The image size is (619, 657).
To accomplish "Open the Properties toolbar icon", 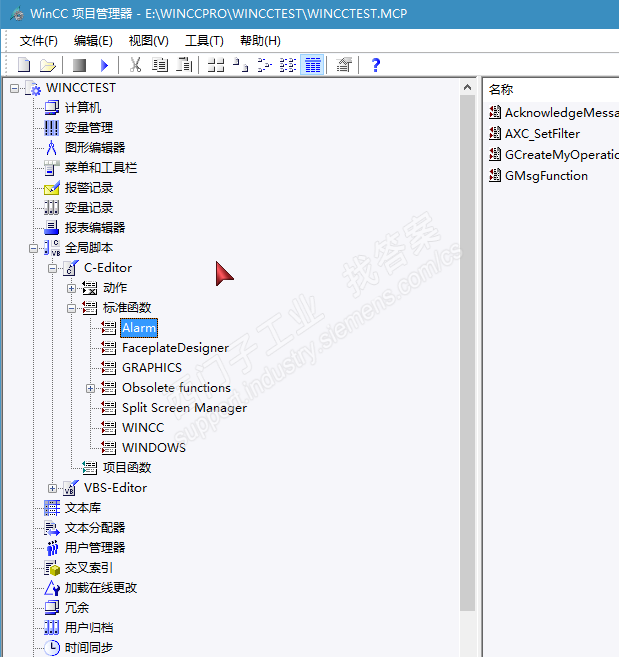I will [344, 65].
